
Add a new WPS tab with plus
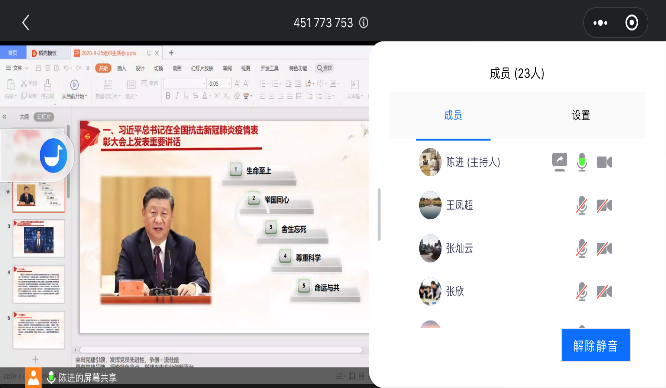coord(171,53)
